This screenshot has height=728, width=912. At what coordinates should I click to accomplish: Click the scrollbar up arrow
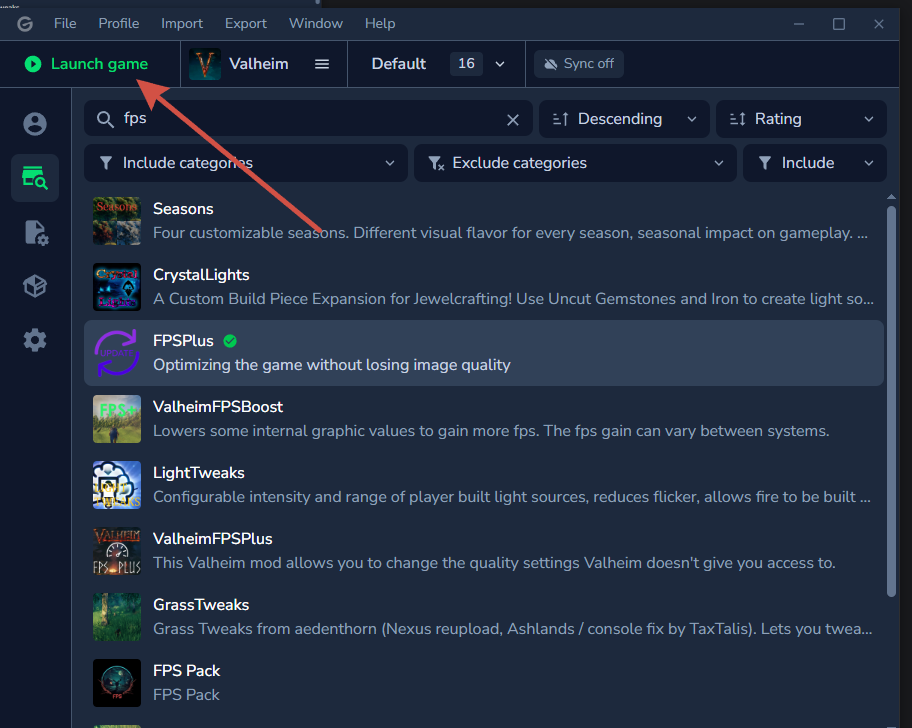point(891,197)
